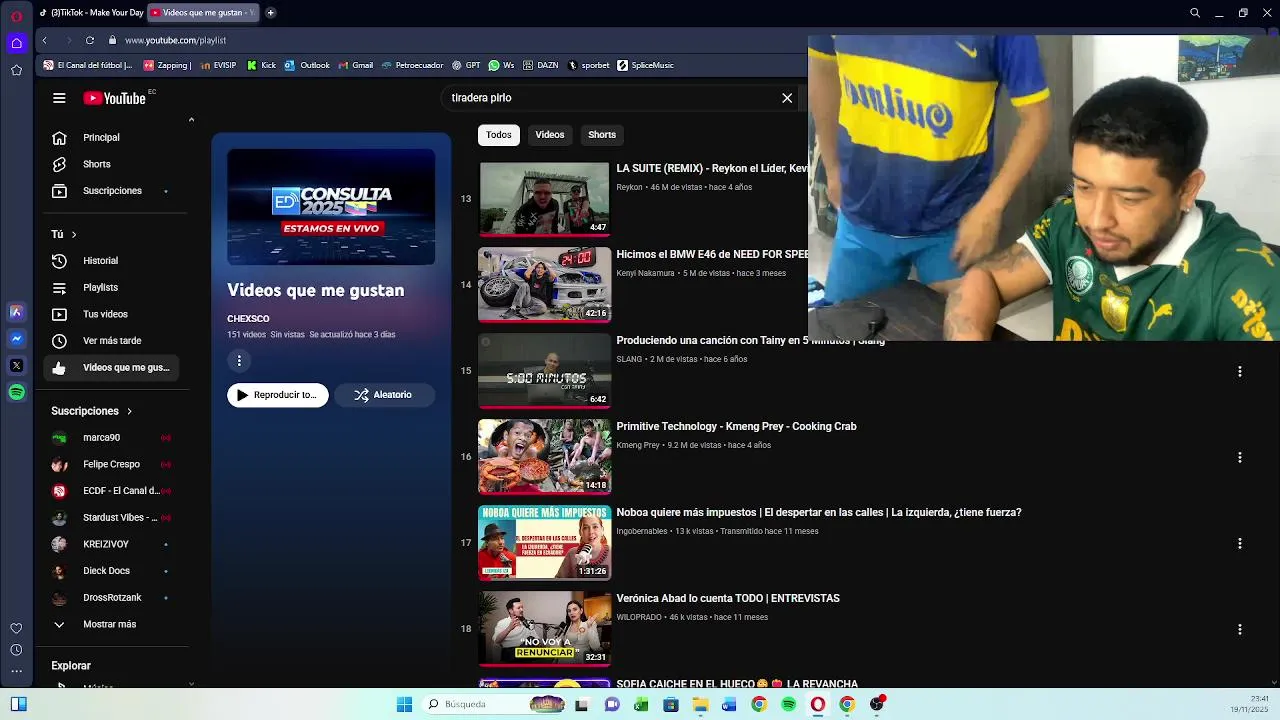Open Opera sidebar Spotify icon

[x=16, y=393]
